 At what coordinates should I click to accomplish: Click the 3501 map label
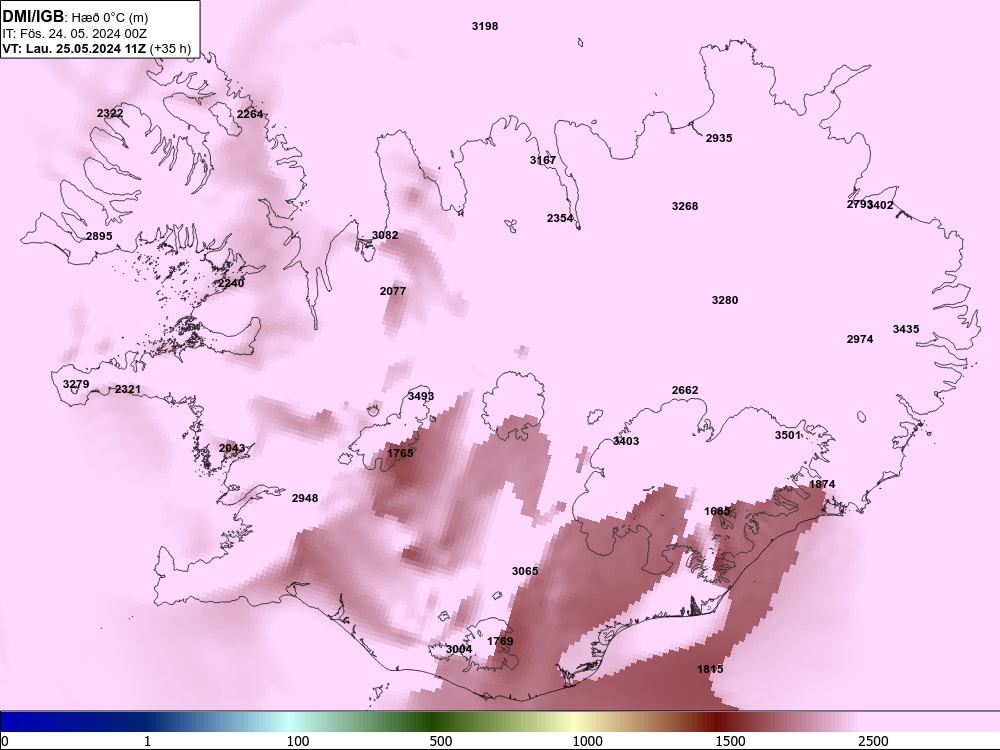point(788,435)
